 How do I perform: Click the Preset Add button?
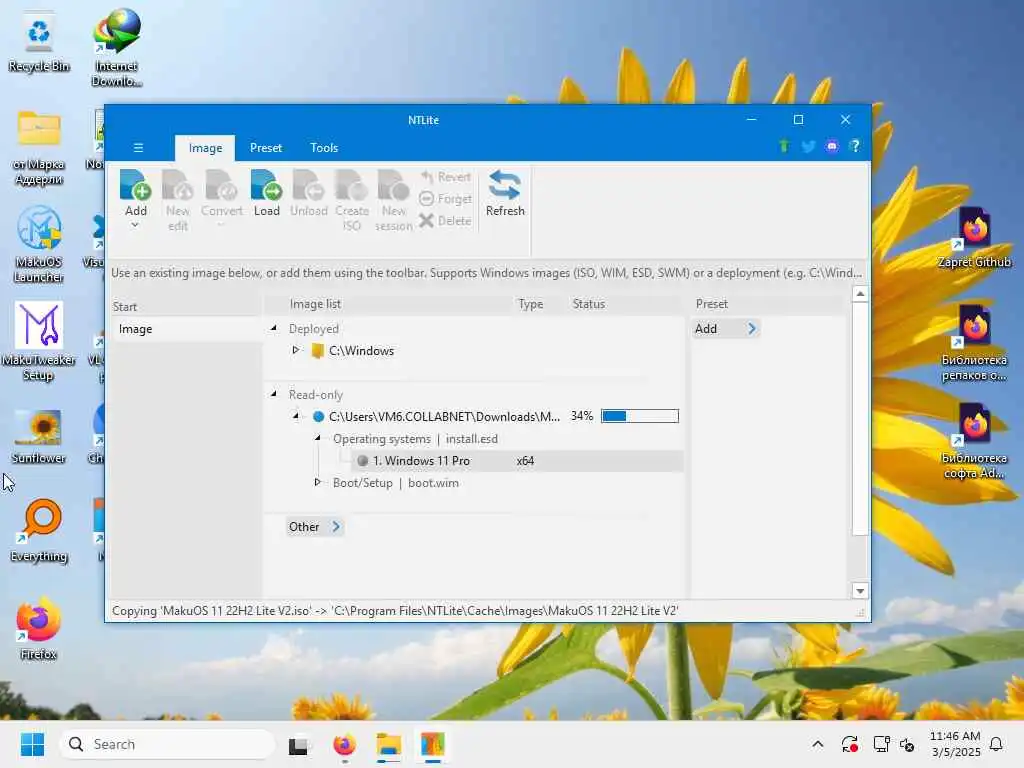coord(725,328)
